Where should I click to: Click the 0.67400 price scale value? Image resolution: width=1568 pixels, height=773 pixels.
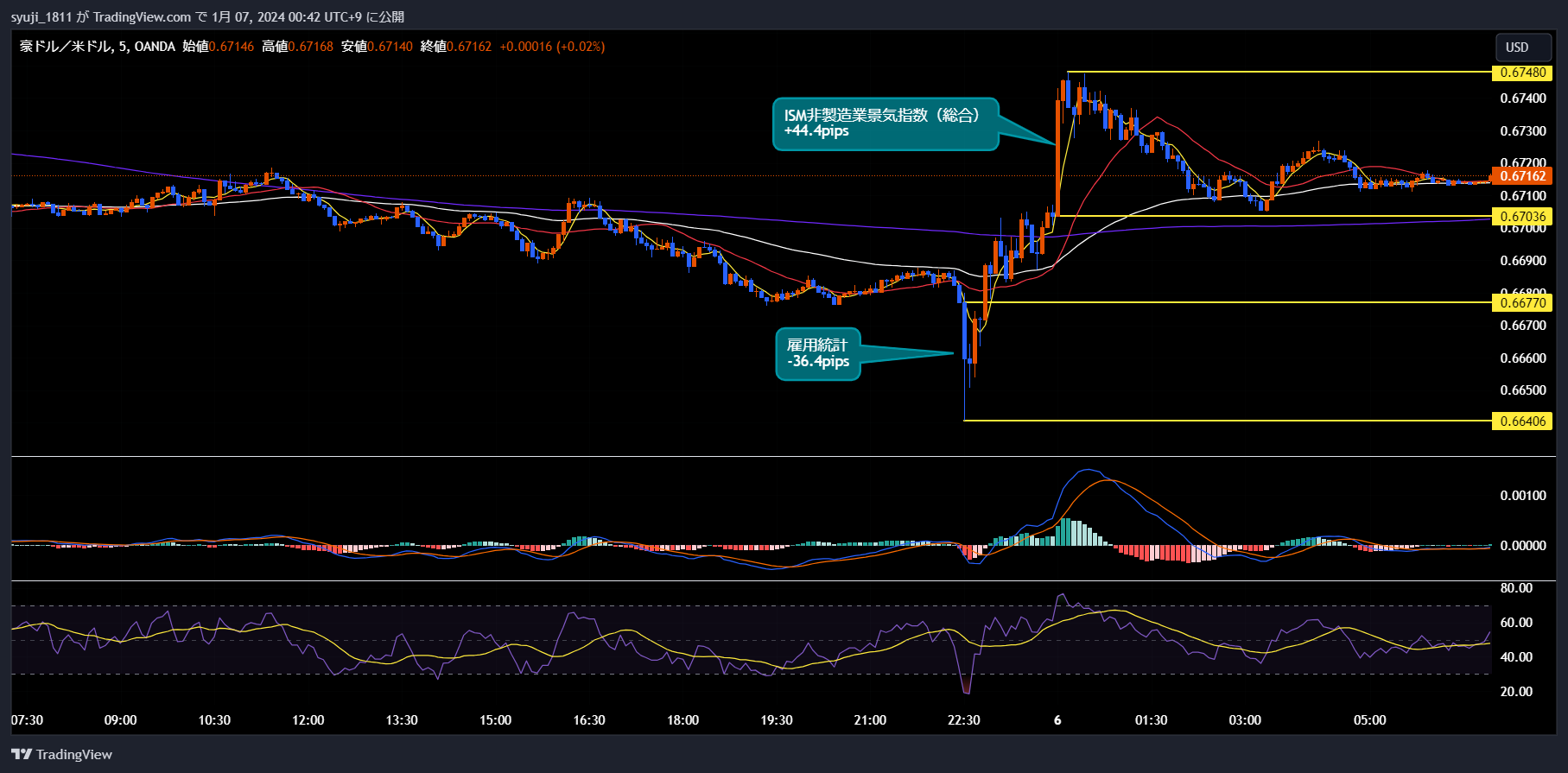pos(1522,98)
